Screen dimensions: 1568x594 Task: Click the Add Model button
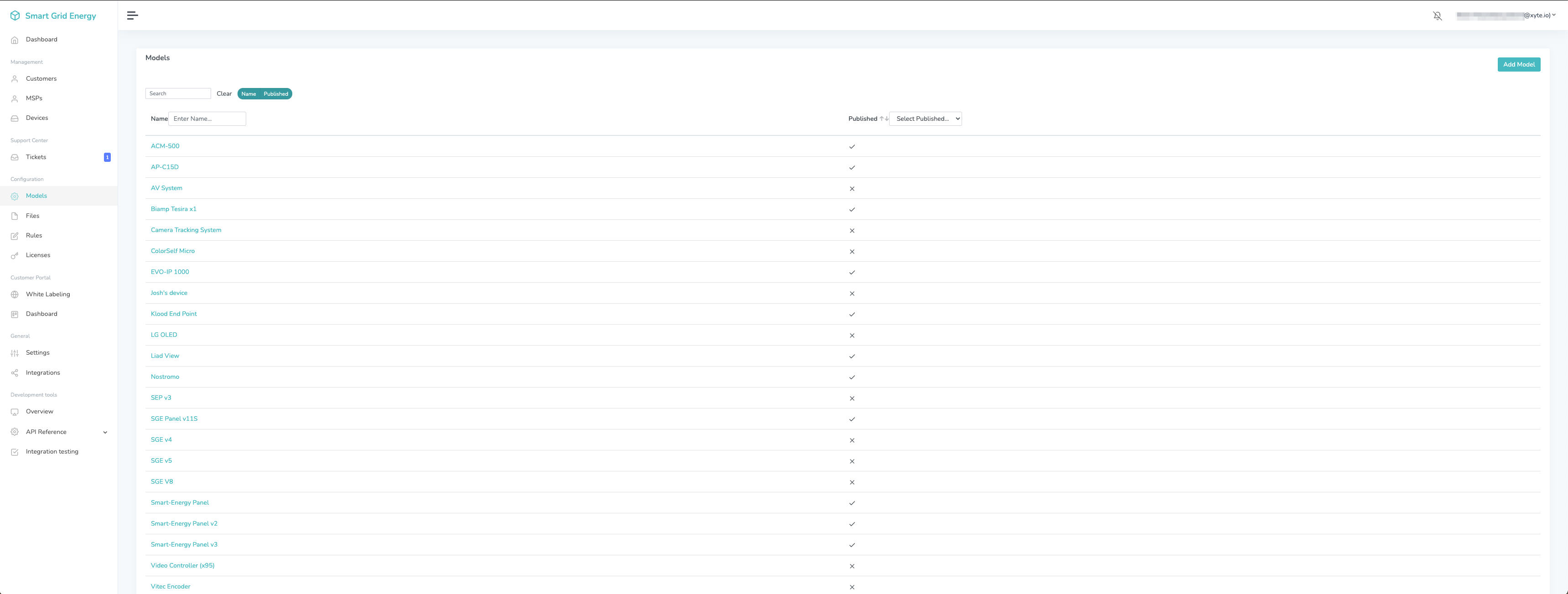1518,65
